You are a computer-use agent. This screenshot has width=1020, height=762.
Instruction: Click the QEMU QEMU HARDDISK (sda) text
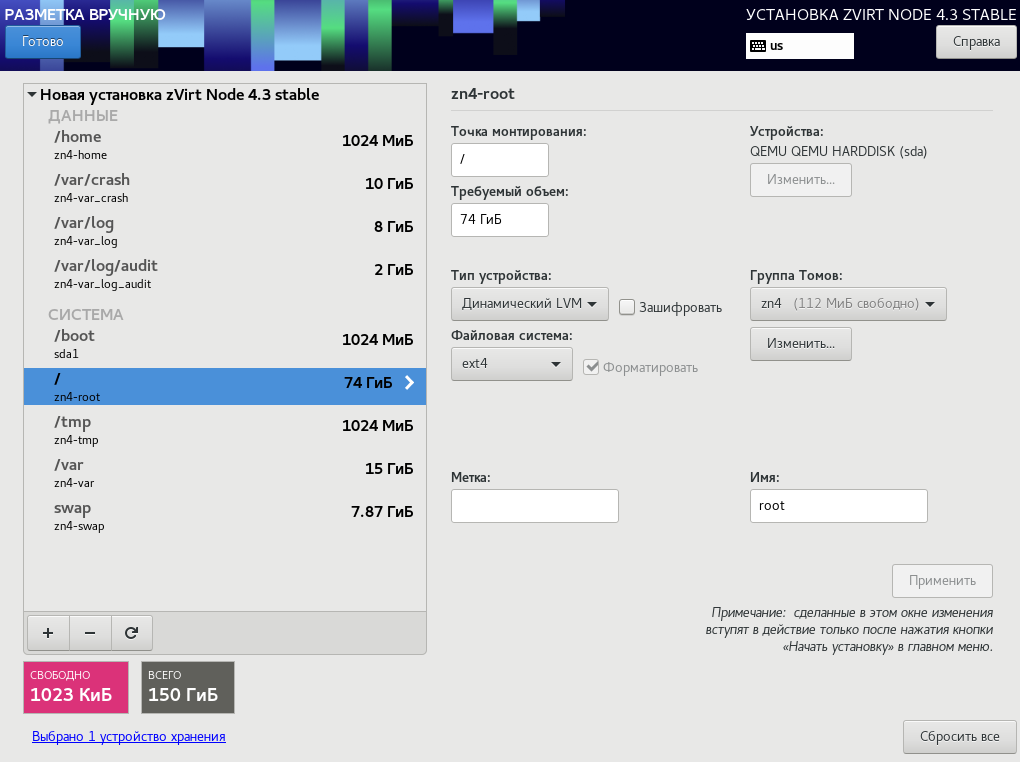[839, 151]
